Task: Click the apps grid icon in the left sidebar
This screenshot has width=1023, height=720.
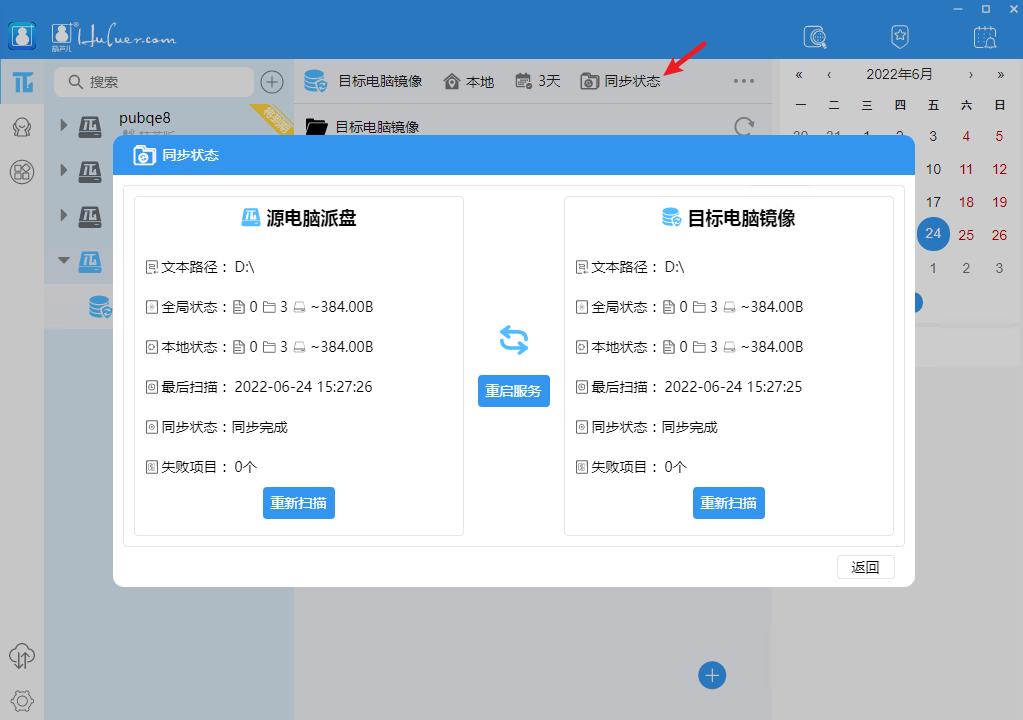Action: [x=21, y=171]
